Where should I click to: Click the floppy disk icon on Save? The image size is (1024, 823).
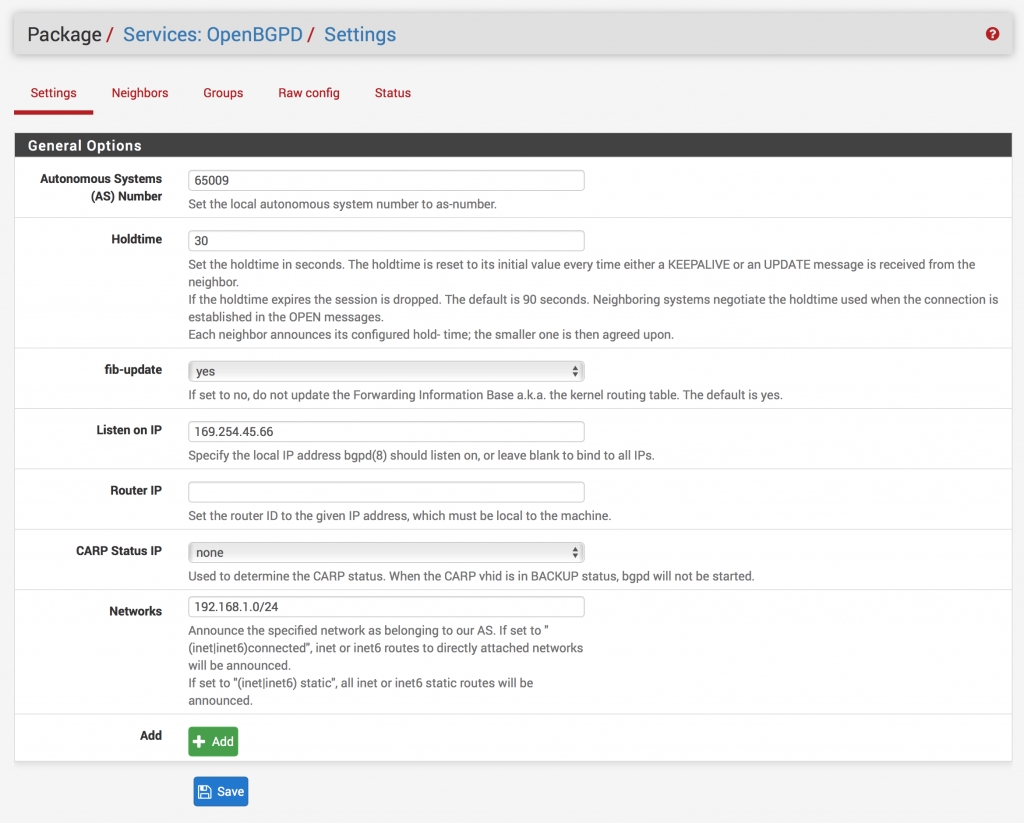[205, 791]
